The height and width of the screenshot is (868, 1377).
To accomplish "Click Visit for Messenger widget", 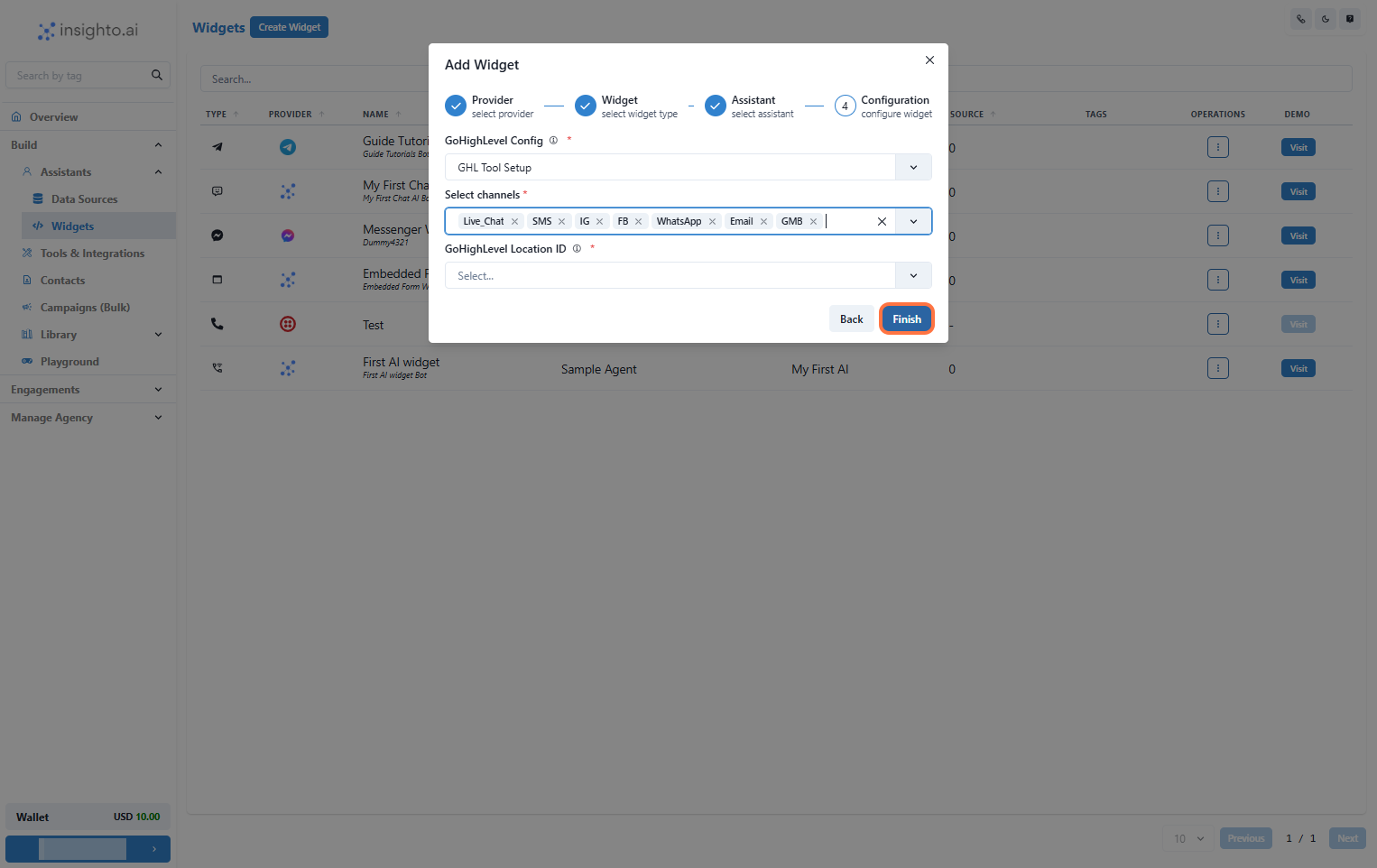I will coord(1298,235).
